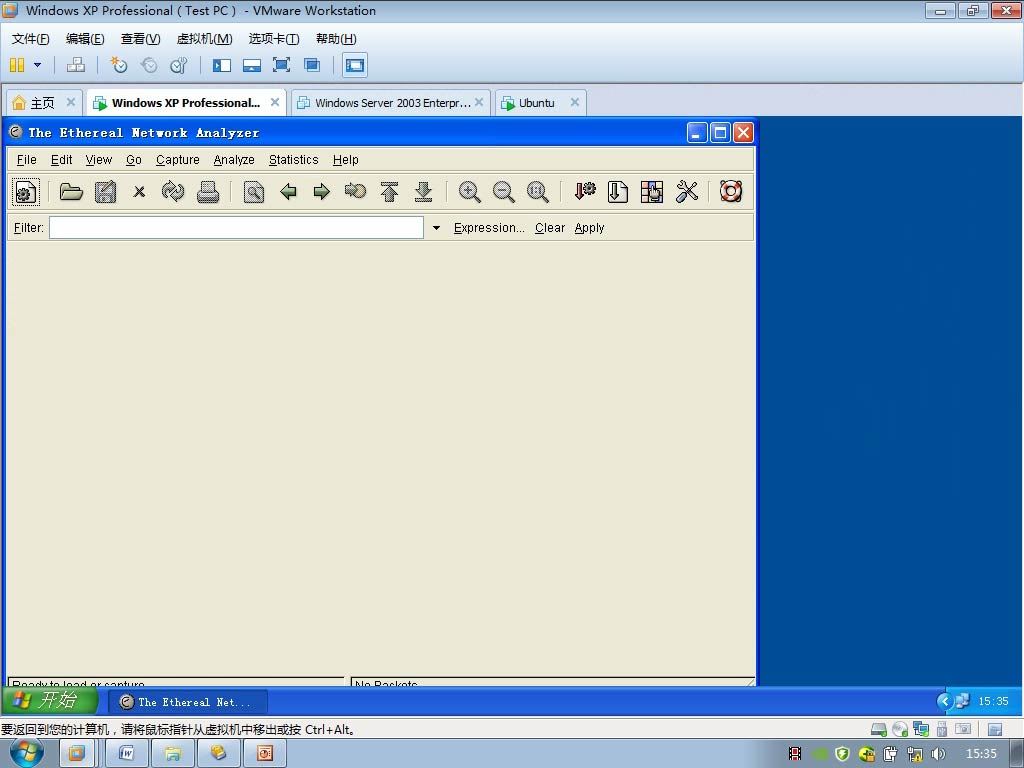Select Ethereal taskbar button in XP
Image resolution: width=1024 pixels, height=768 pixels.
point(187,702)
